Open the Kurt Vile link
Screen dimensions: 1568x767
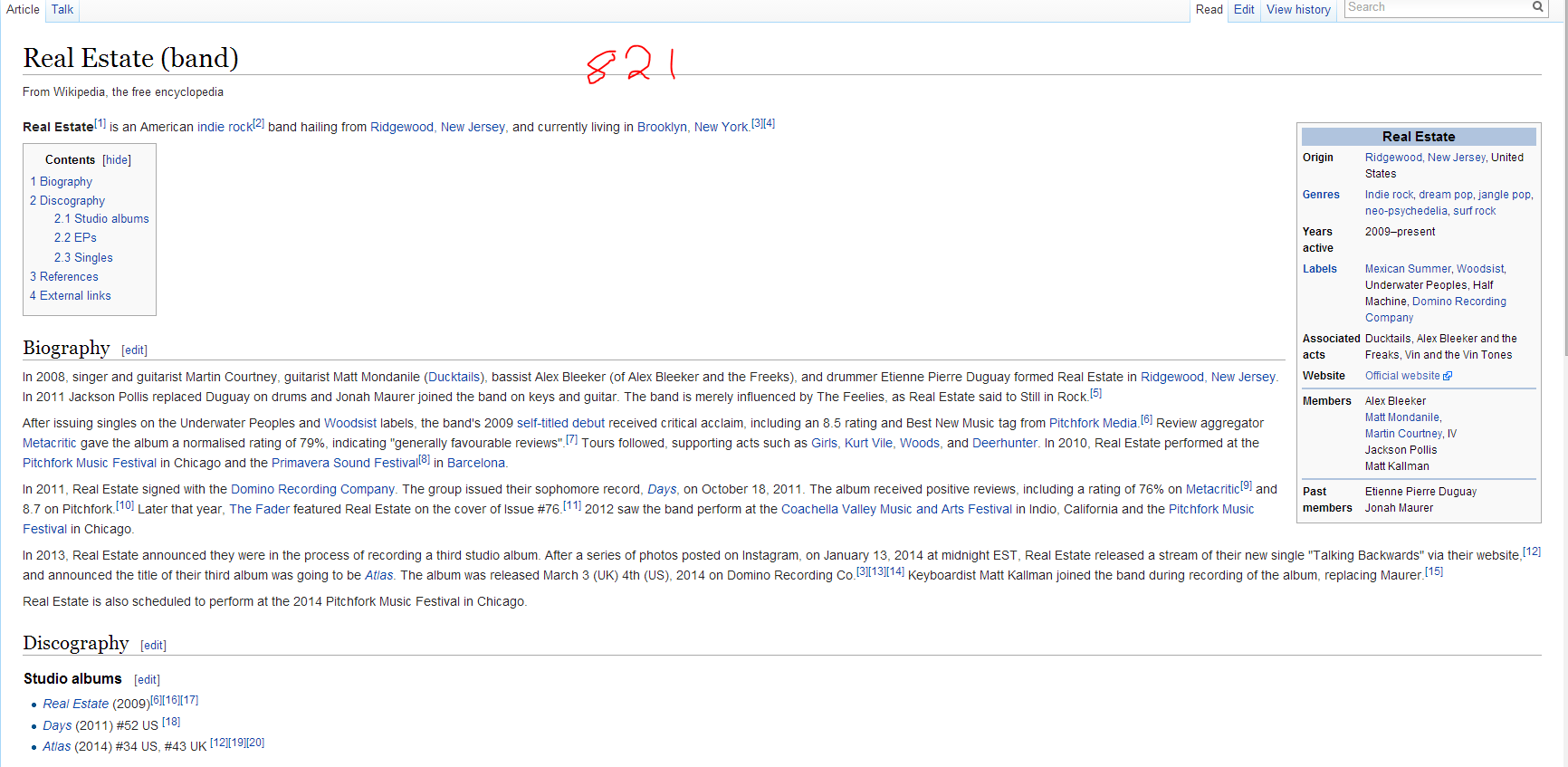pyautogui.click(x=868, y=443)
